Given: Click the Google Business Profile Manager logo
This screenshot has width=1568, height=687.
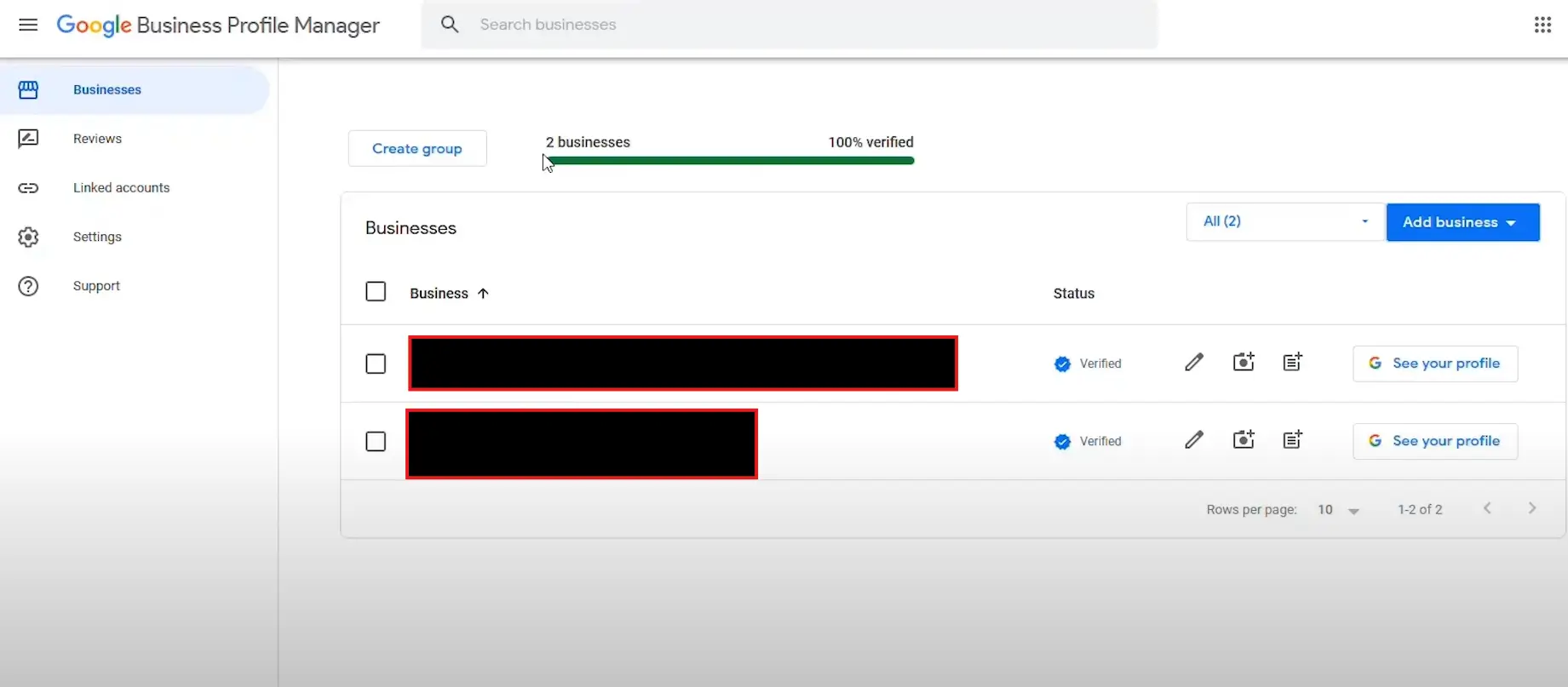Looking at the screenshot, I should pyautogui.click(x=218, y=26).
